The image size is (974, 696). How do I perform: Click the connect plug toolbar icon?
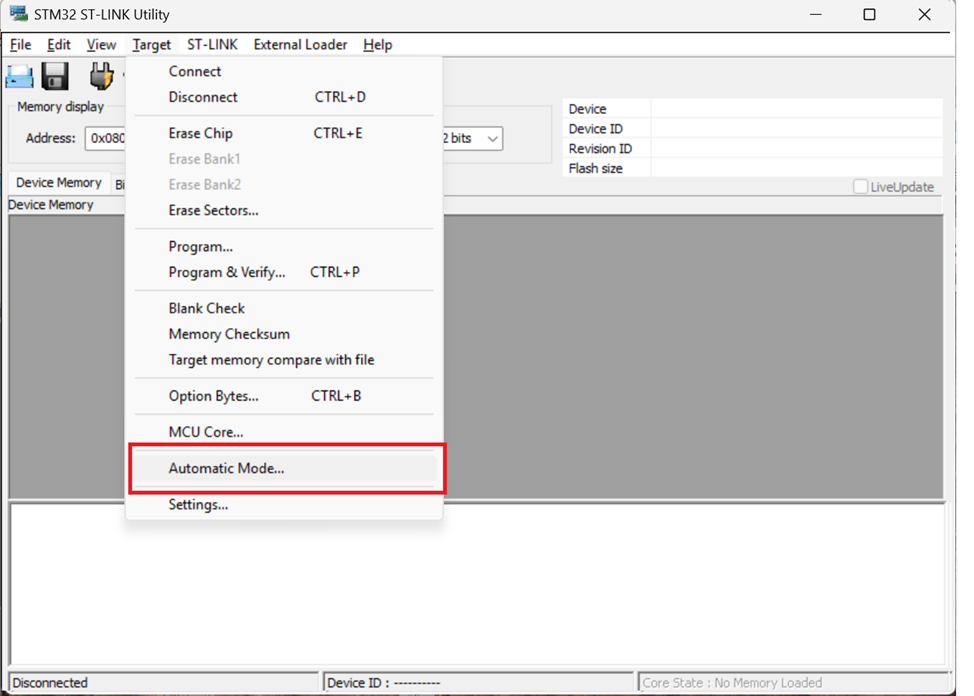pyautogui.click(x=101, y=76)
